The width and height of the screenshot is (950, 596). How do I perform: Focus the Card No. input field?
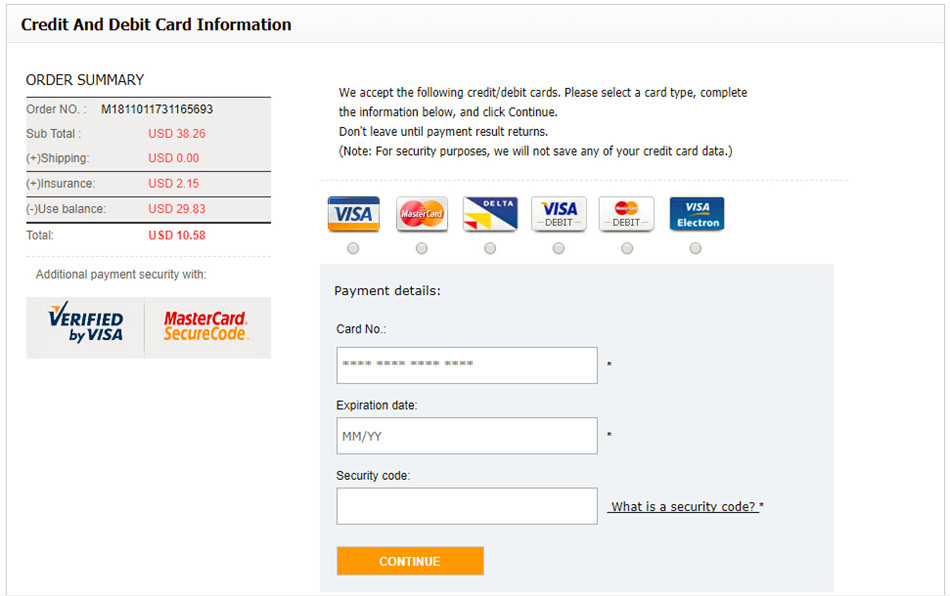coord(467,365)
